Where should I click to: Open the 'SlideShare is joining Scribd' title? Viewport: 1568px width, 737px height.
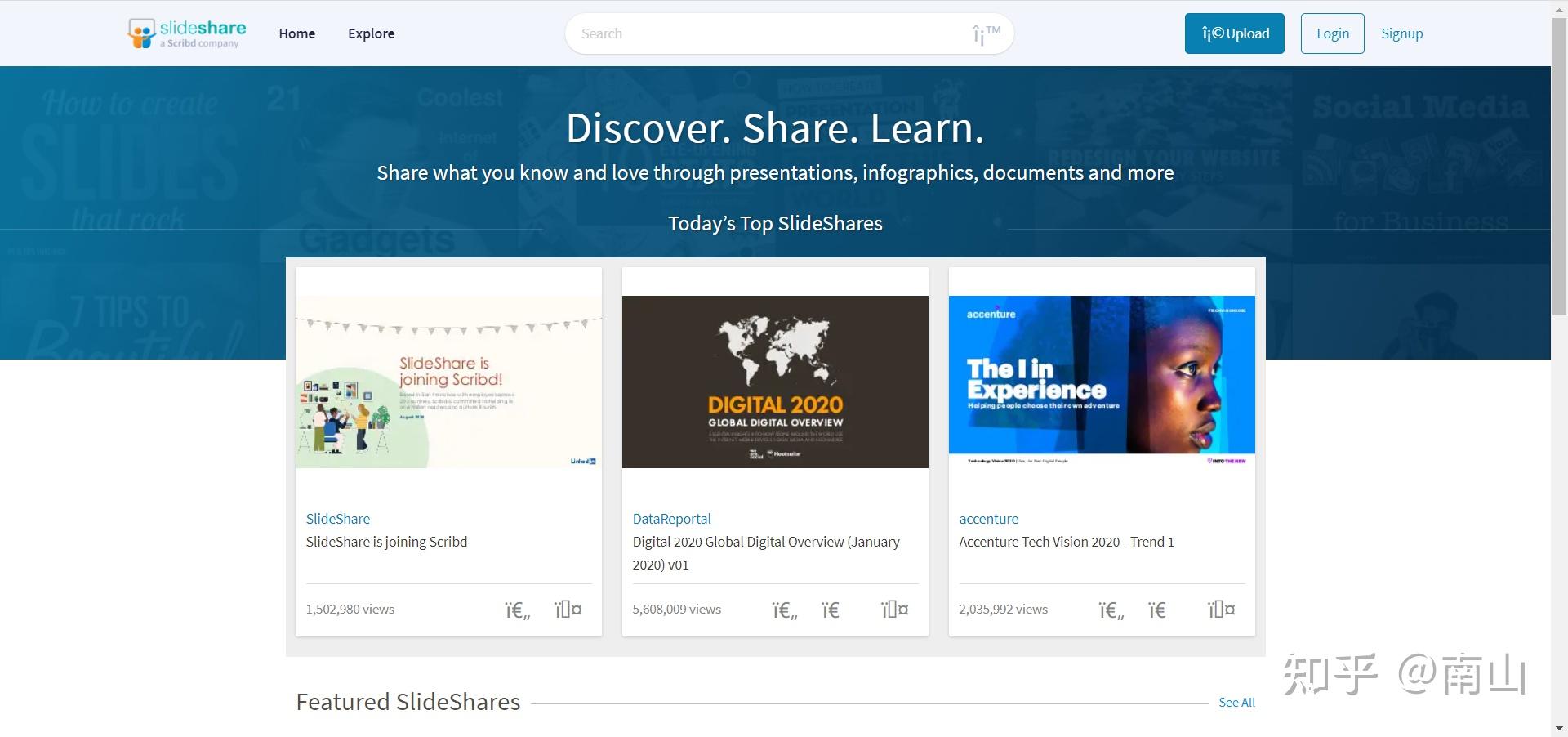click(x=387, y=542)
